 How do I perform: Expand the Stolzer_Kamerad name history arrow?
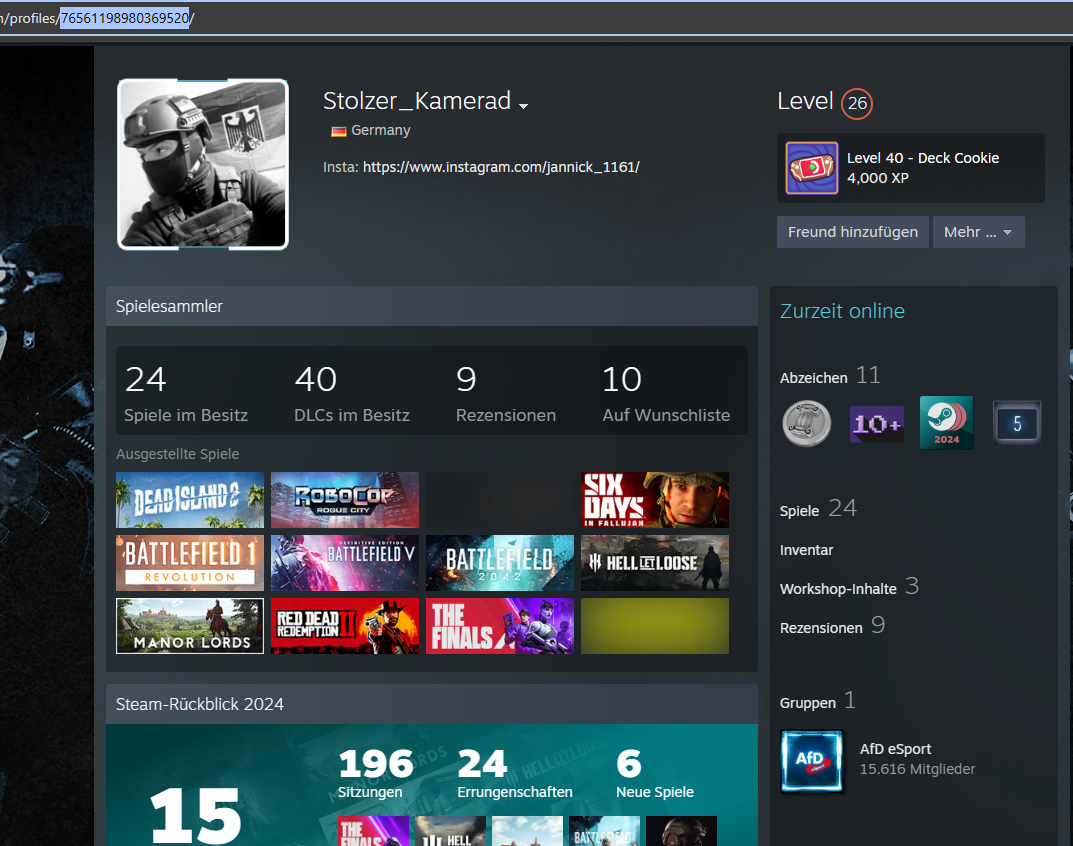pos(523,106)
